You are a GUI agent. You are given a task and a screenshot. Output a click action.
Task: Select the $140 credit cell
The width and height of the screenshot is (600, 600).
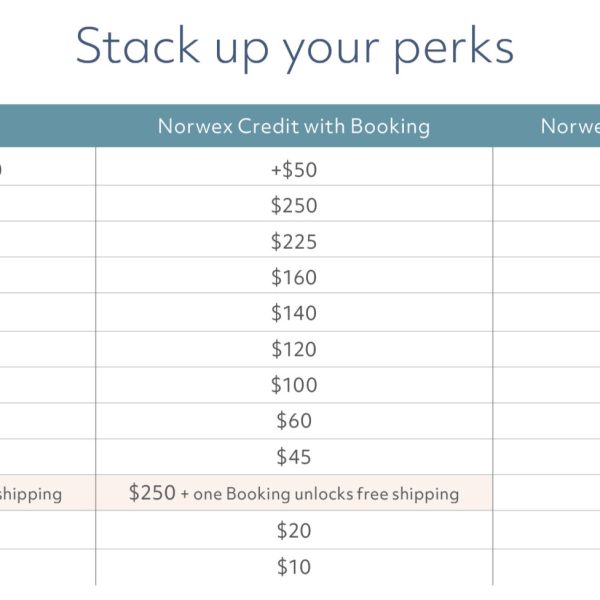point(293,313)
